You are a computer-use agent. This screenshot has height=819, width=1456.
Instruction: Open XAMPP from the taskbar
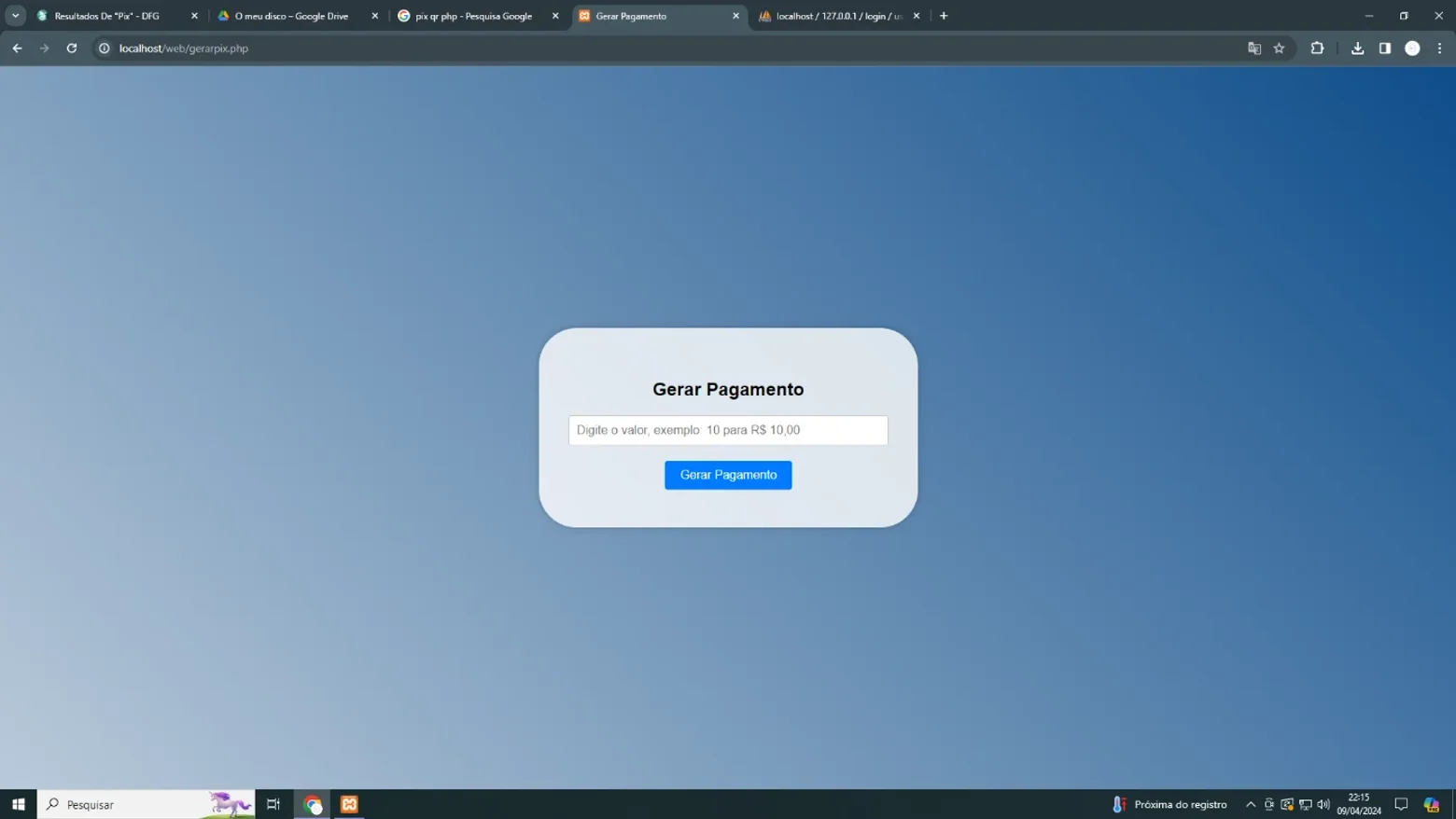pos(349,804)
